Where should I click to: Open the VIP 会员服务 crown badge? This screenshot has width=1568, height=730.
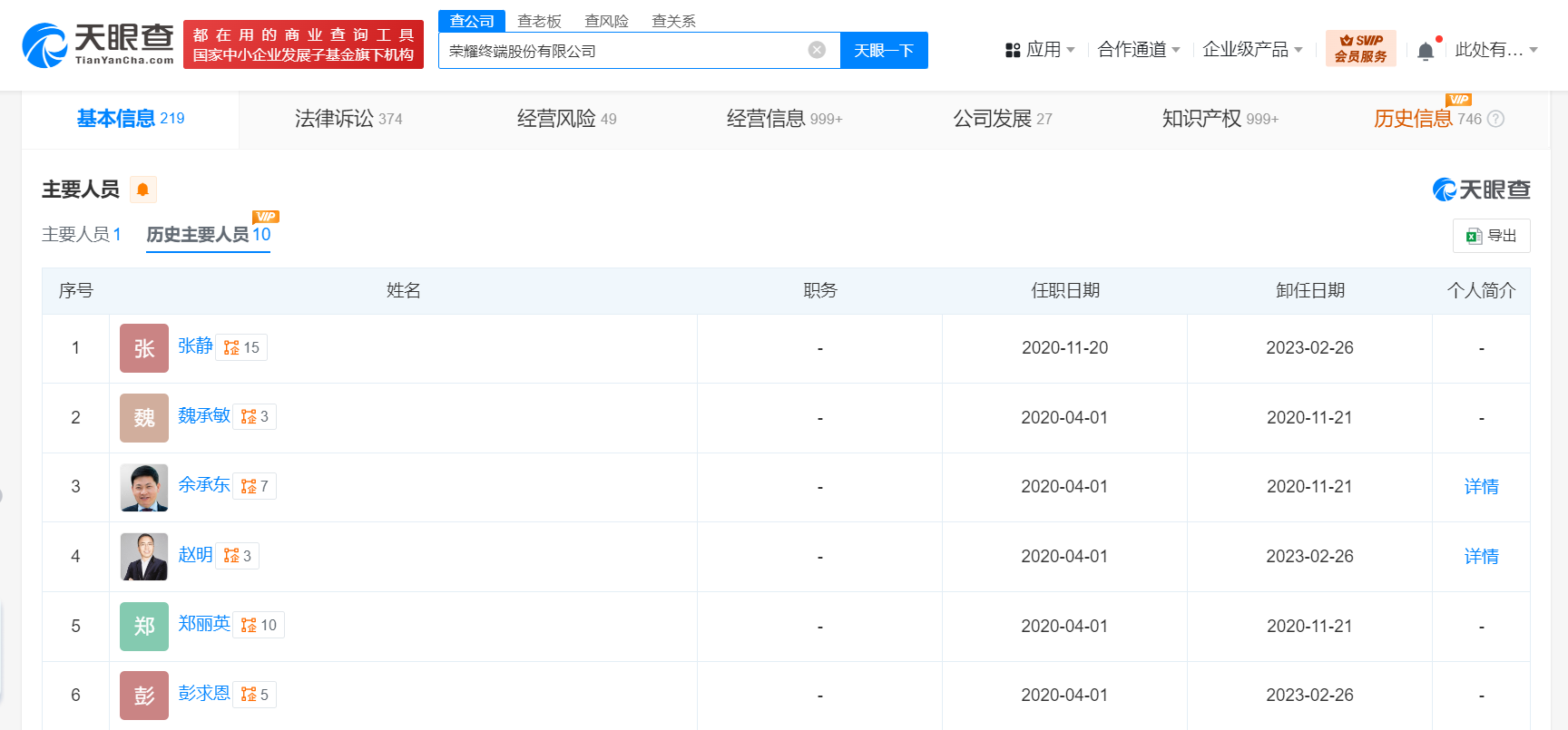pyautogui.click(x=1360, y=48)
